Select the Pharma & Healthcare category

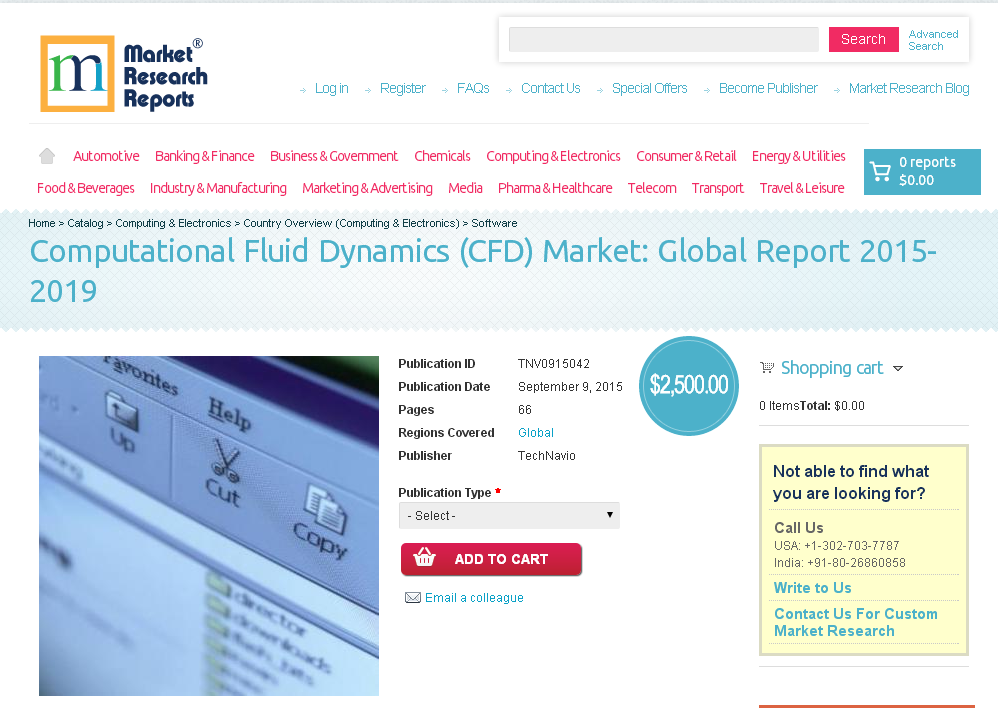coord(555,187)
